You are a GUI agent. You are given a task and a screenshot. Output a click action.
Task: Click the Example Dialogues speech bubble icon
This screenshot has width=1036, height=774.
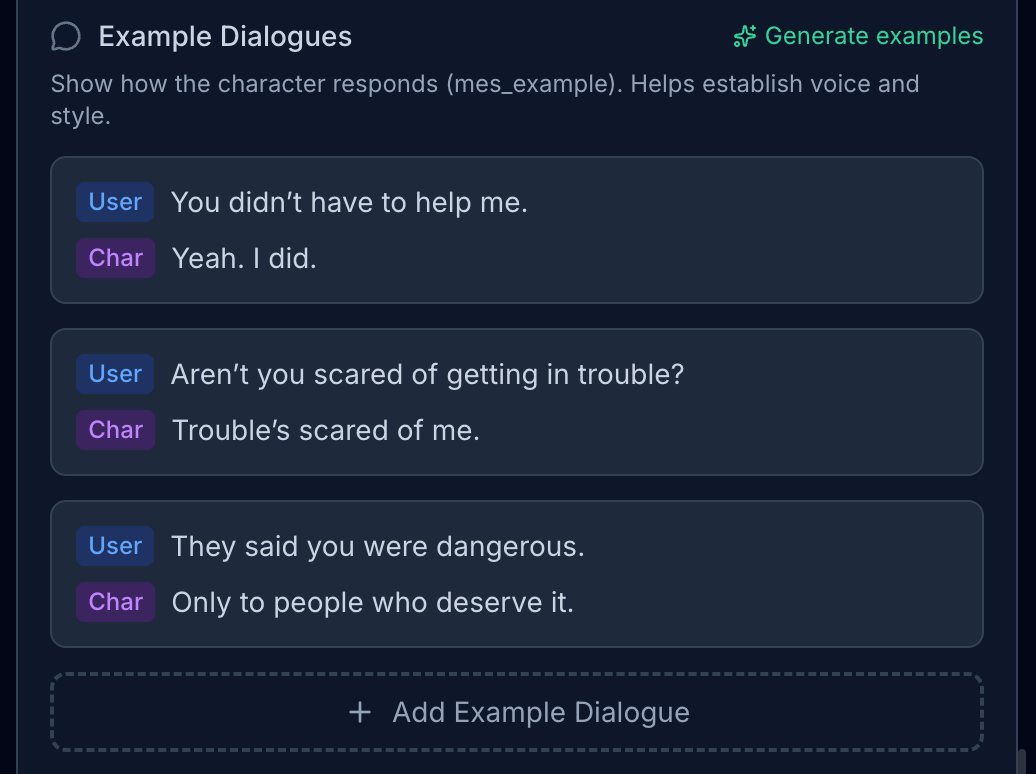pyautogui.click(x=66, y=37)
